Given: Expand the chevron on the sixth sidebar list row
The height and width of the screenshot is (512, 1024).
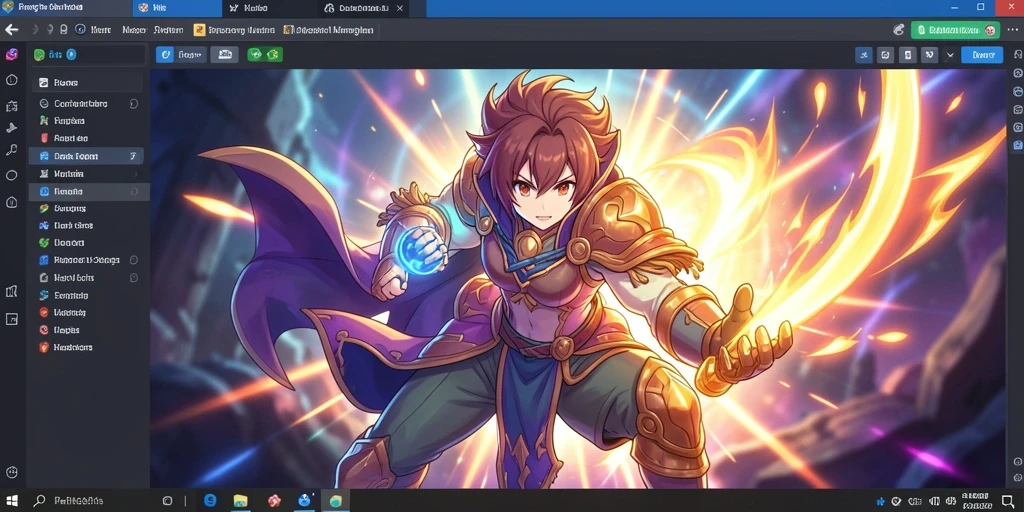Looking at the screenshot, I should [x=135, y=174].
